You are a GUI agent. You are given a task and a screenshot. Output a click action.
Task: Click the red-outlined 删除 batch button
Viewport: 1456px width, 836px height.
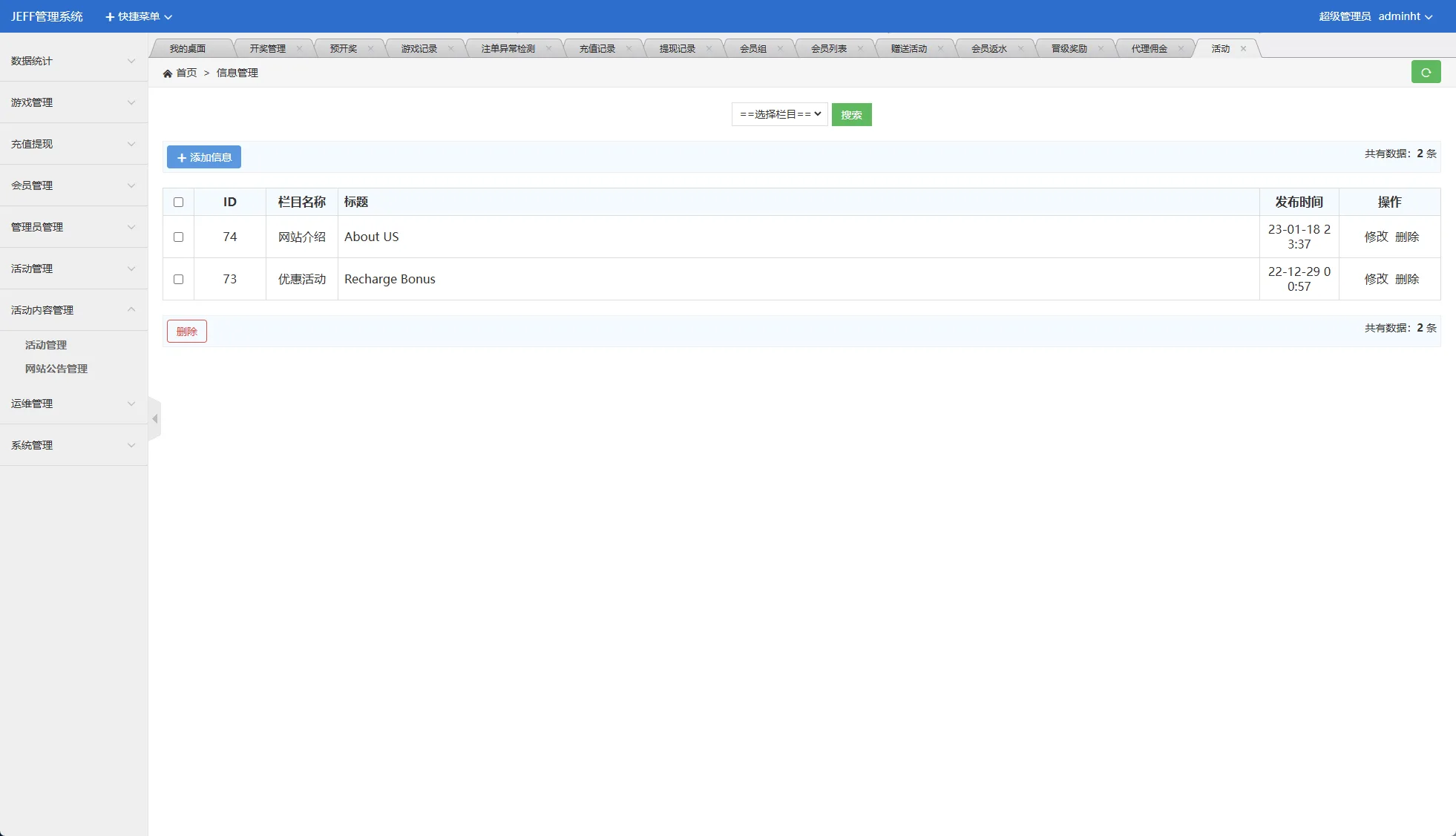186,332
